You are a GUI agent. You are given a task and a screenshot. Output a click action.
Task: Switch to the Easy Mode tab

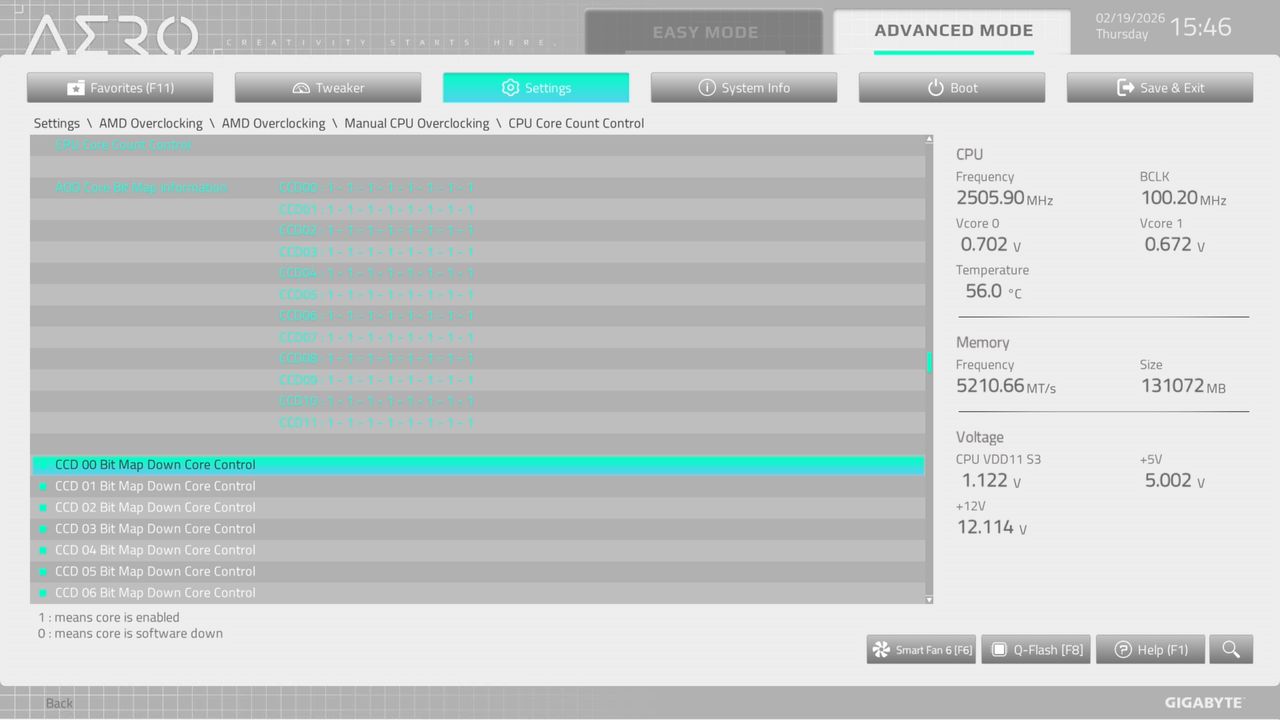point(704,31)
